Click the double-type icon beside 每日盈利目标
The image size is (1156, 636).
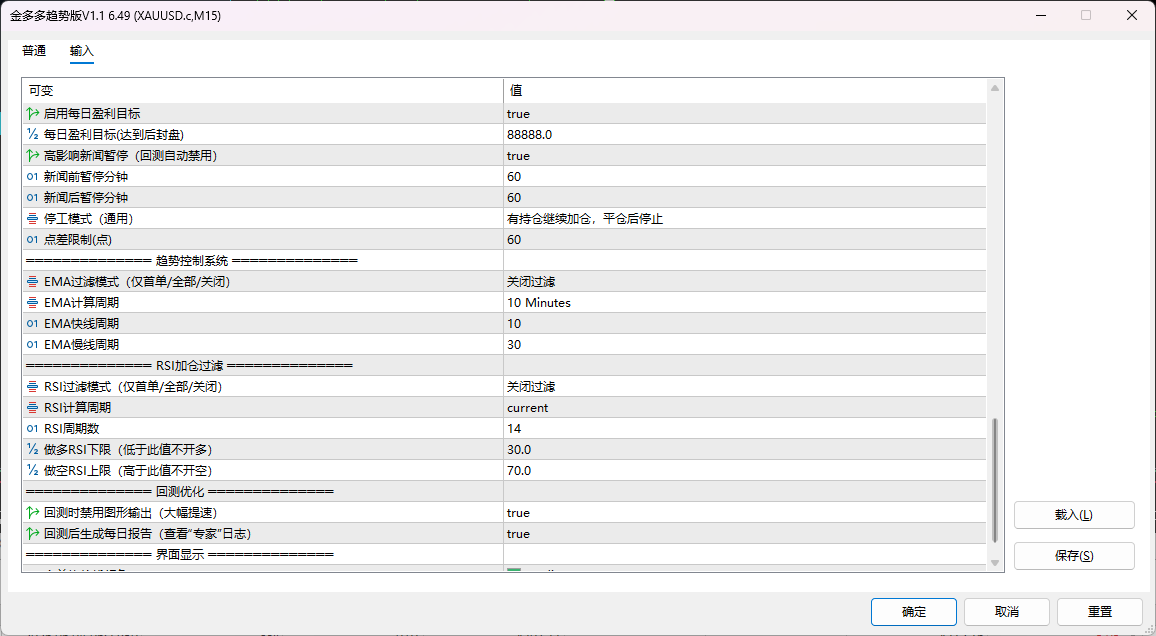[32, 134]
